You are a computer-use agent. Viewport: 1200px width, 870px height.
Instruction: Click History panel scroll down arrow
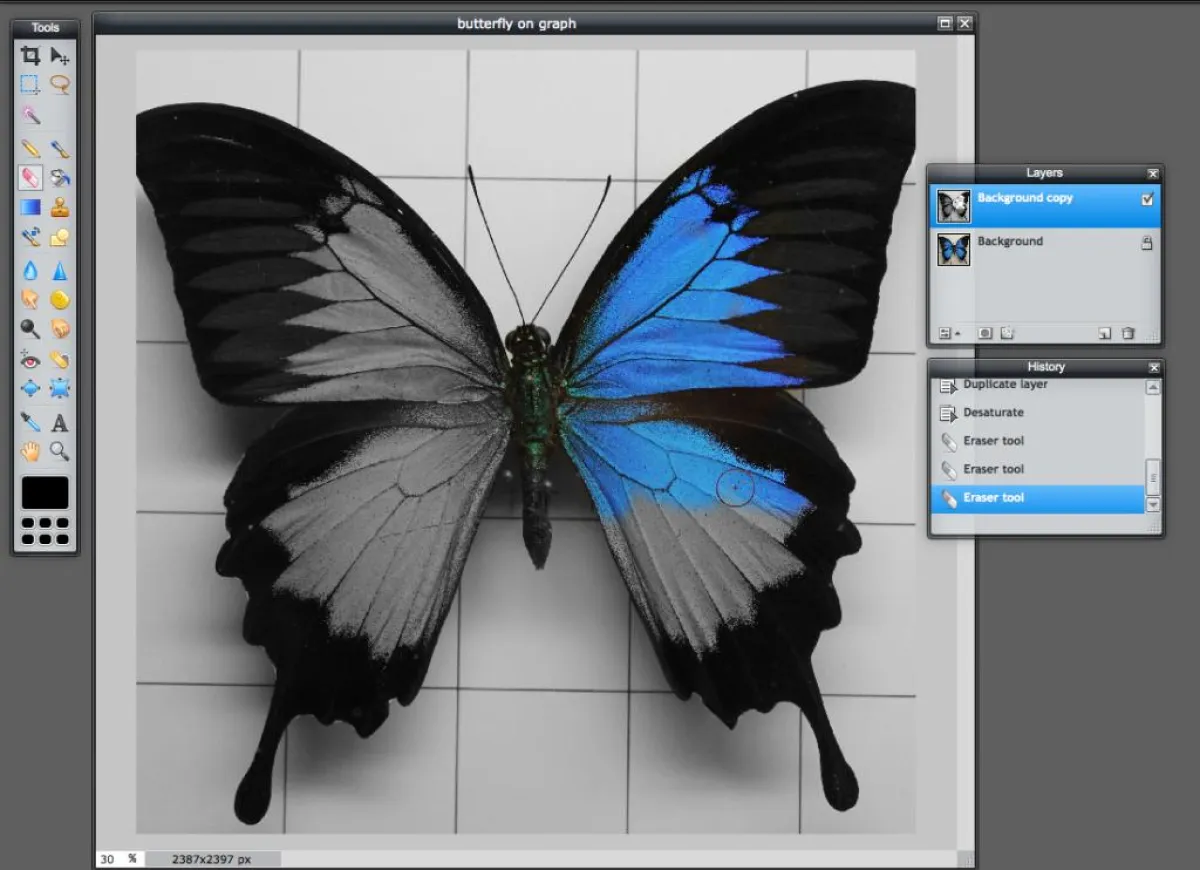[x=1153, y=504]
